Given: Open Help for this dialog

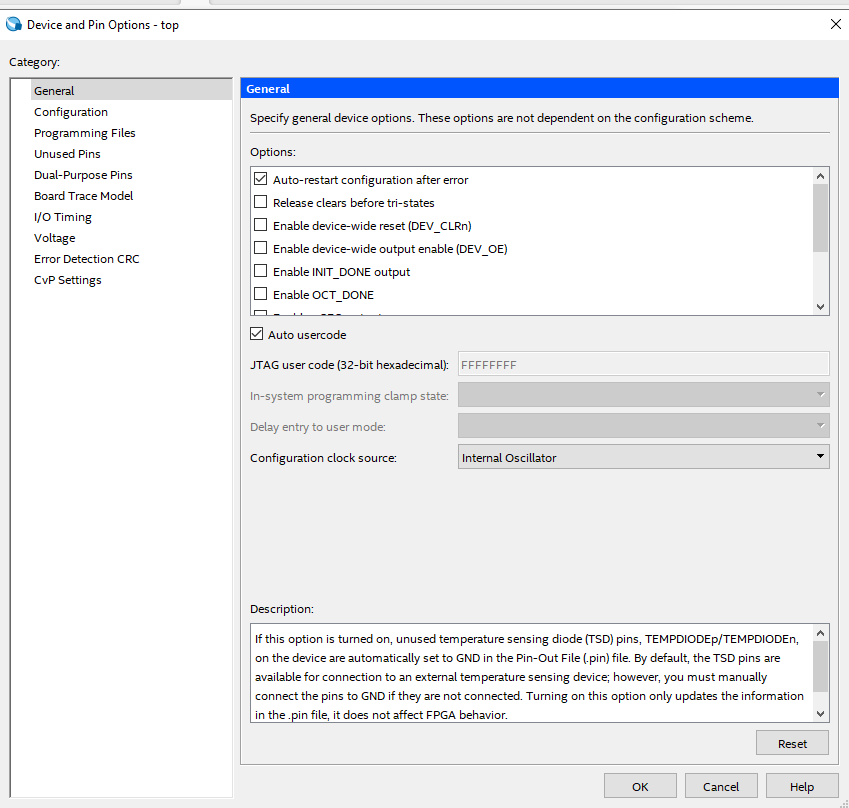Looking at the screenshot, I should (802, 786).
